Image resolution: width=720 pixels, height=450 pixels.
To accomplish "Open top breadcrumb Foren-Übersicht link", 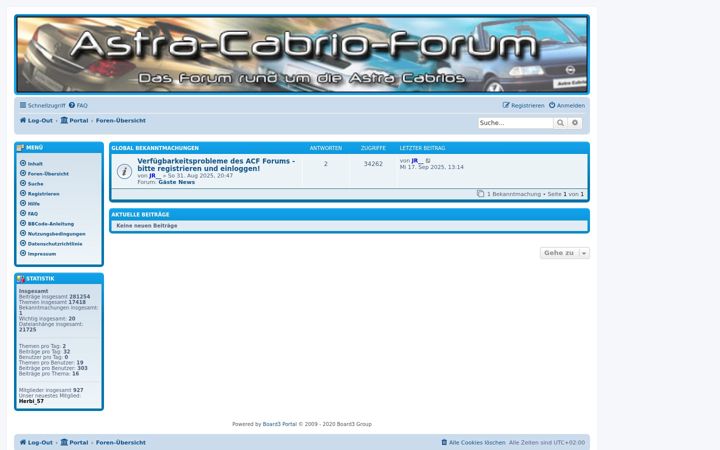I will tap(121, 120).
